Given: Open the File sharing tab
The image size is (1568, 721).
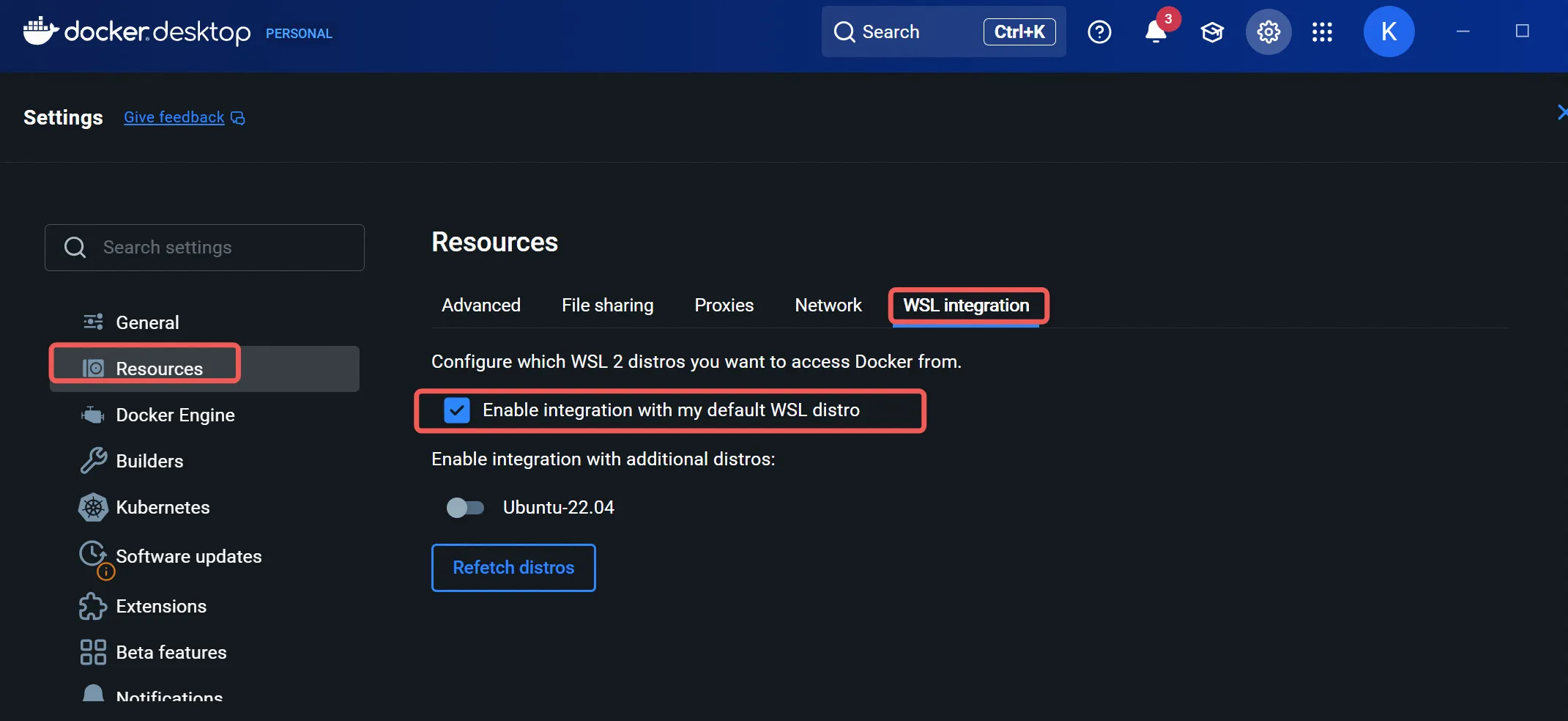Looking at the screenshot, I should pos(607,306).
